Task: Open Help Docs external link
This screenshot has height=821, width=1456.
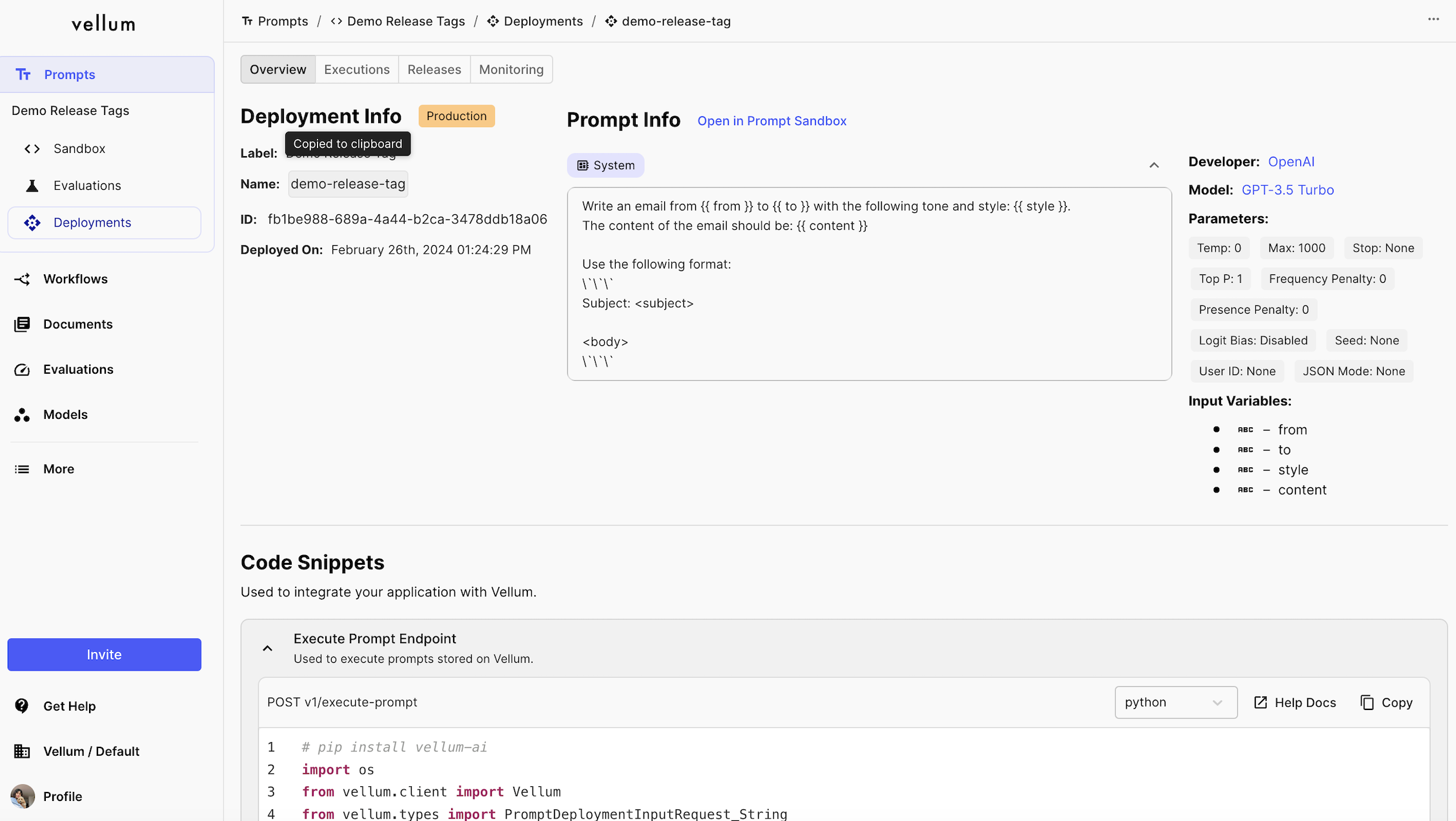Action: pyautogui.click(x=1295, y=702)
